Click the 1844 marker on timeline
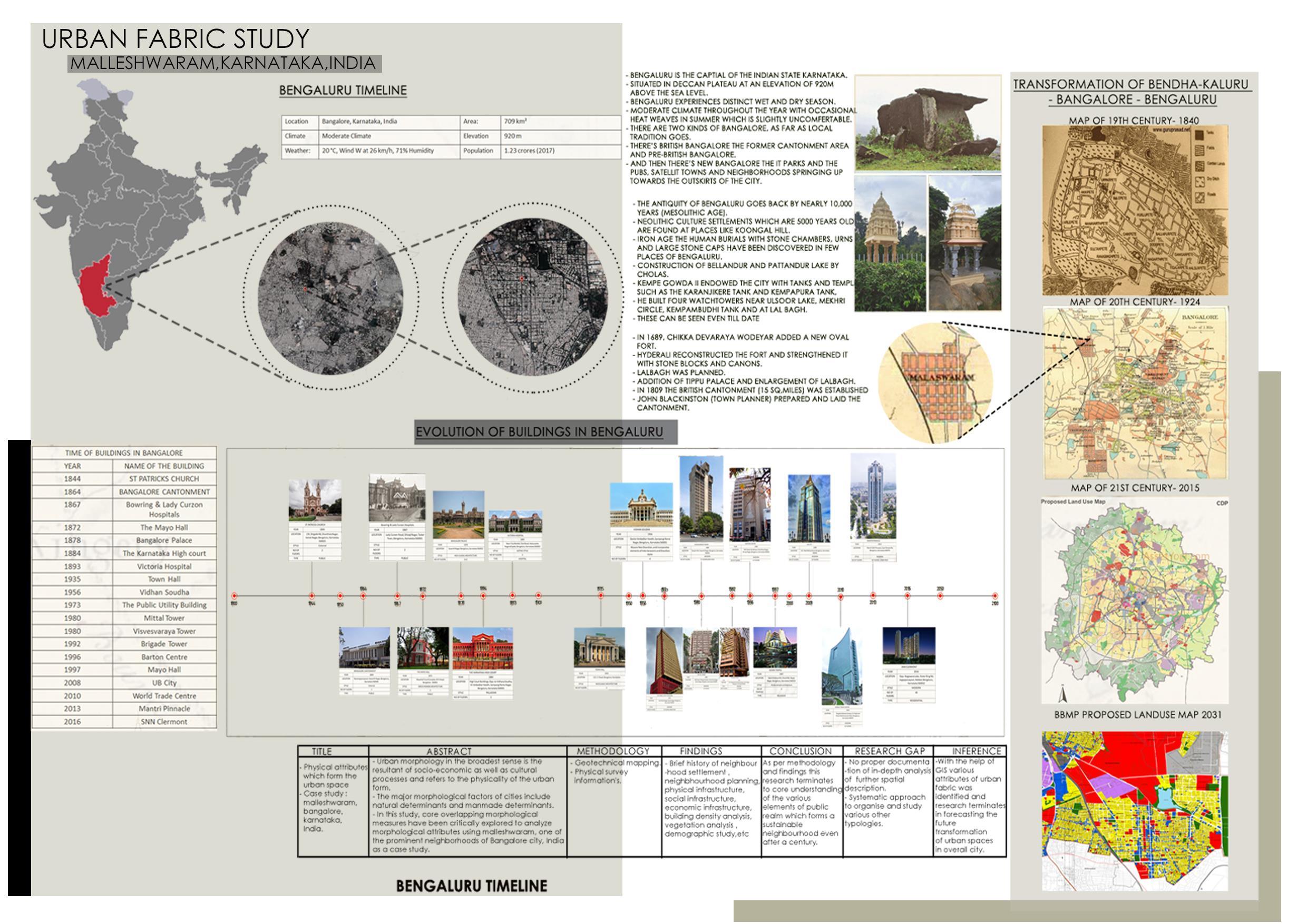This screenshot has width=1307, height=924. (x=311, y=596)
